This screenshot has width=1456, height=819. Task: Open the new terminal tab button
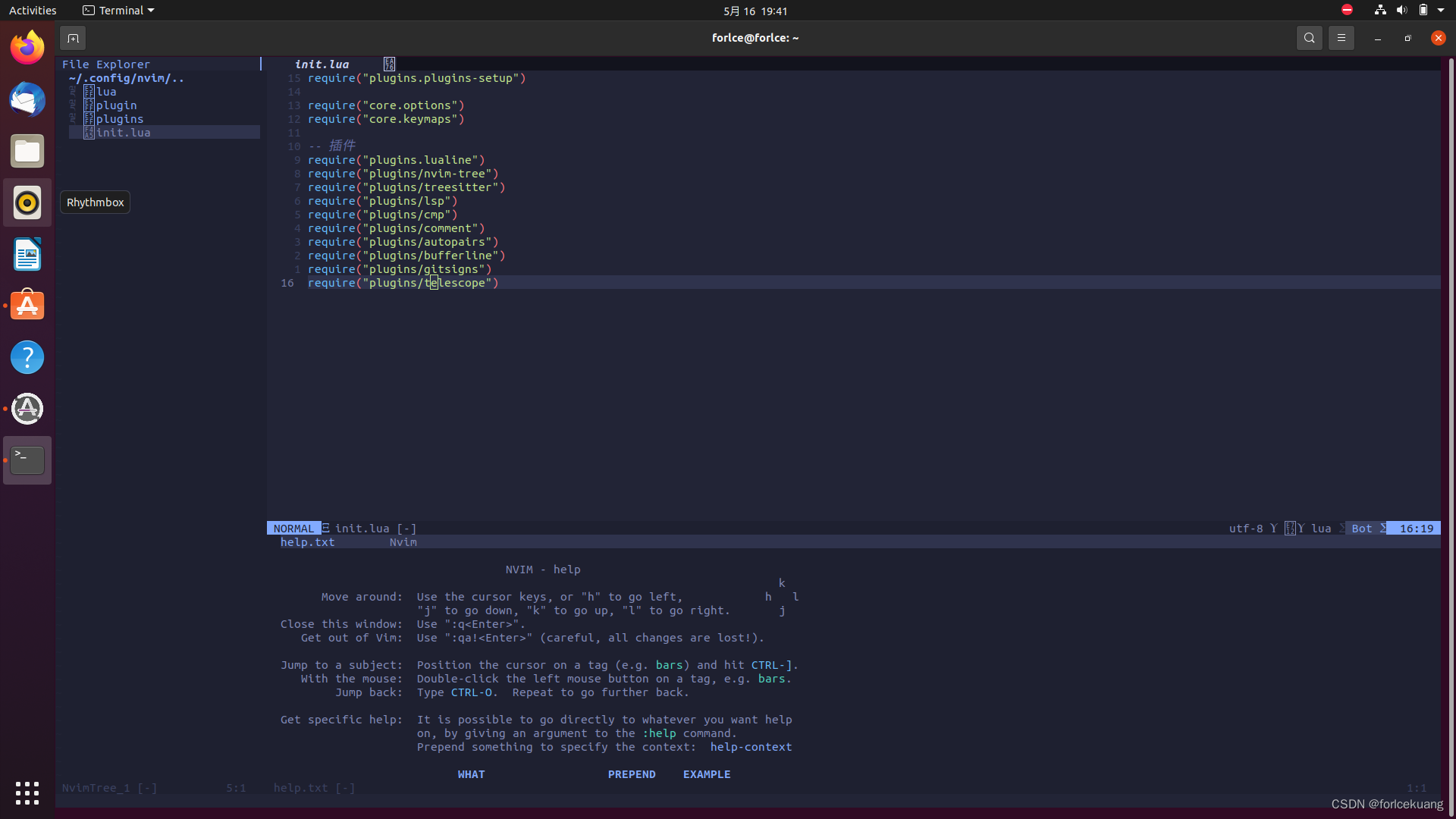[73, 38]
